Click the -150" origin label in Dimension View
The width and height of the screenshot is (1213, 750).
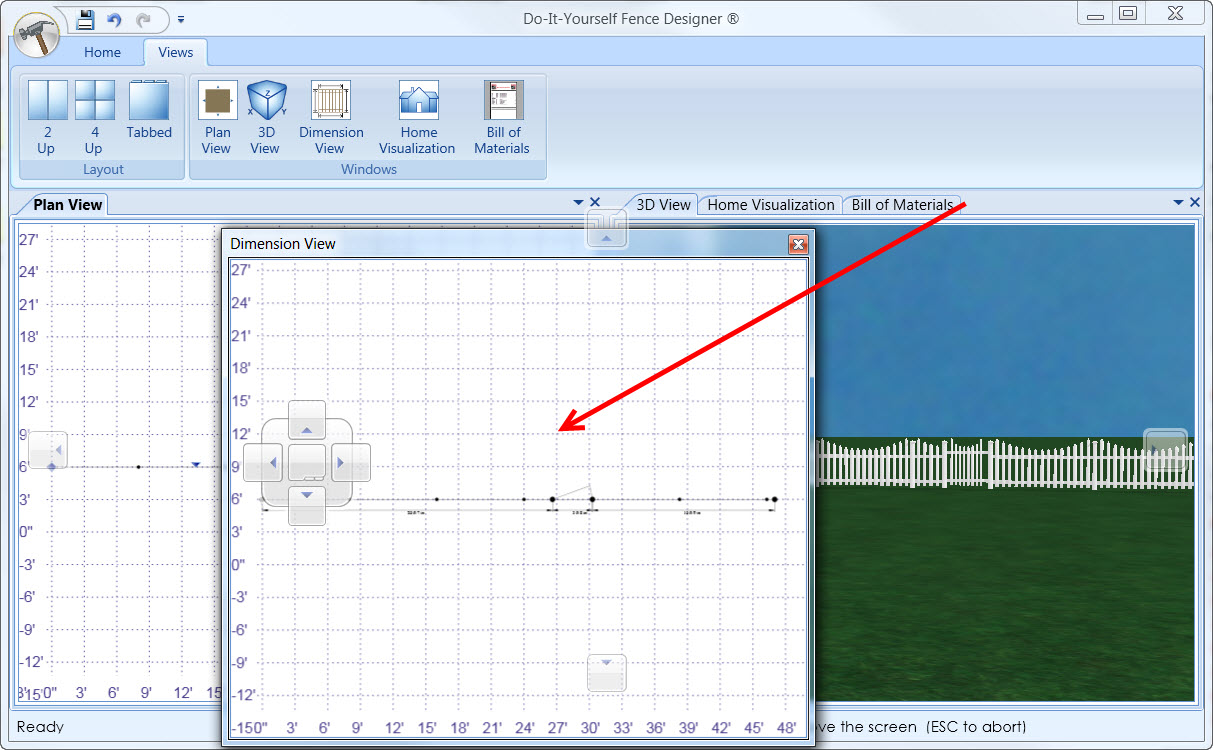250,728
